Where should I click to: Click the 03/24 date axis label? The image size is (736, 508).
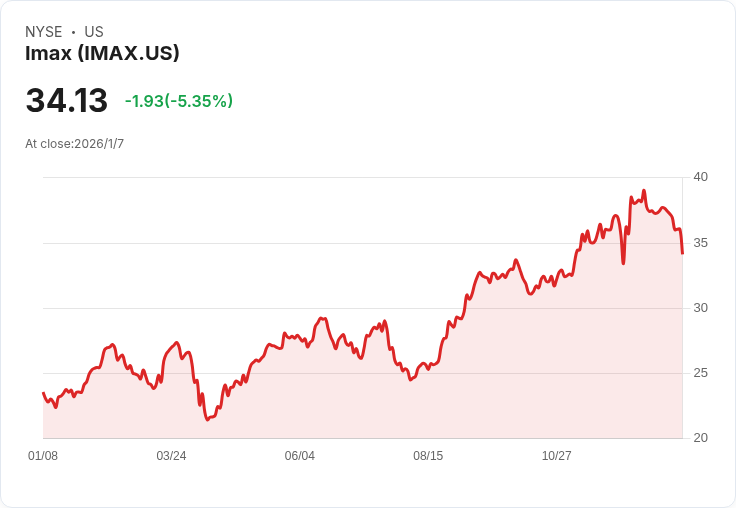point(171,455)
